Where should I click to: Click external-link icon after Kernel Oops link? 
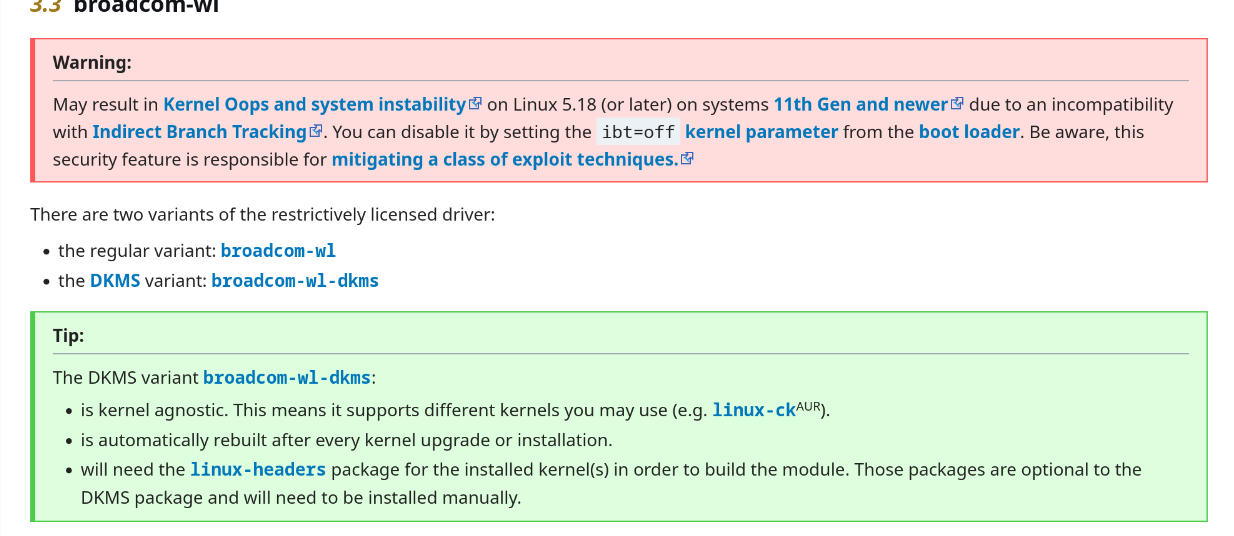(476, 104)
